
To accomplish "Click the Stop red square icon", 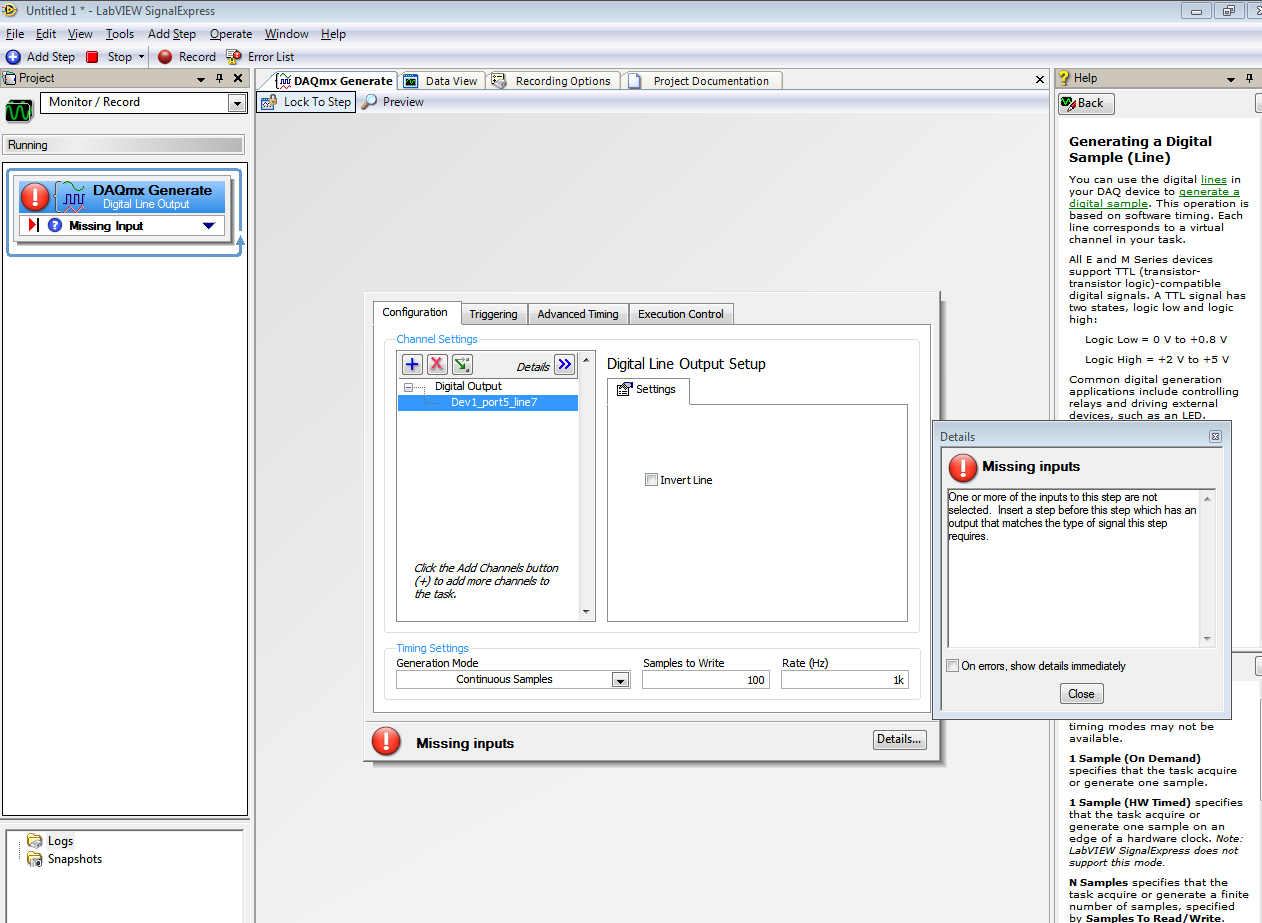I will 93,57.
